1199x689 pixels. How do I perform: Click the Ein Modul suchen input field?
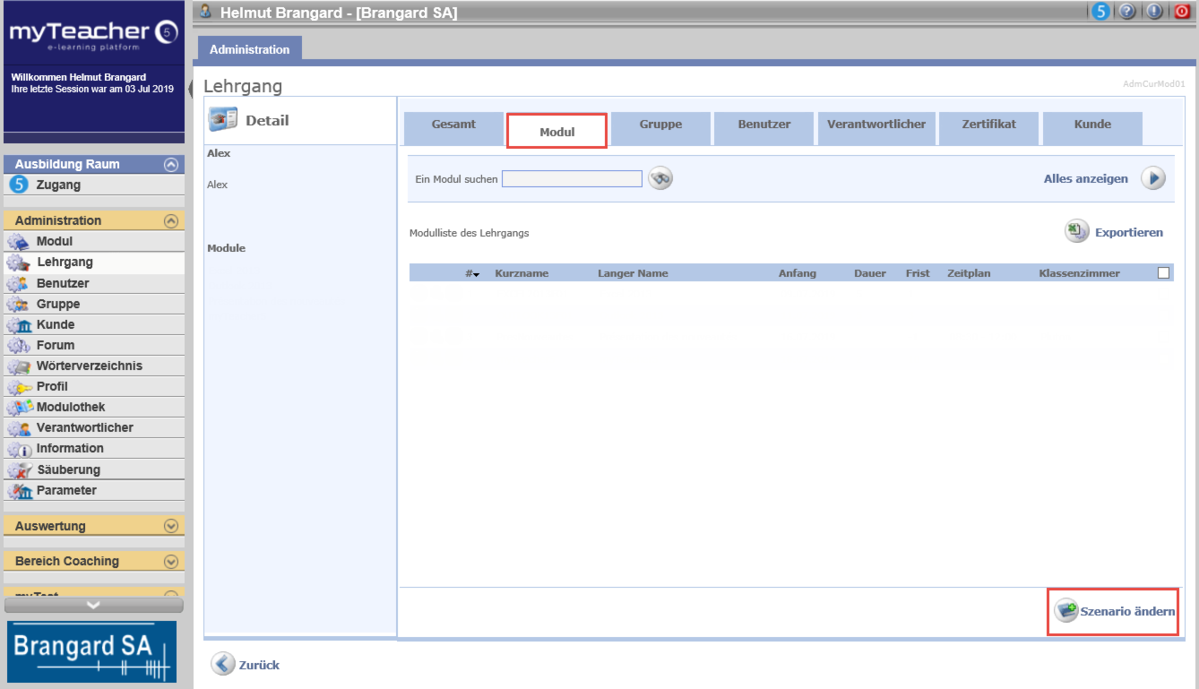pos(572,179)
